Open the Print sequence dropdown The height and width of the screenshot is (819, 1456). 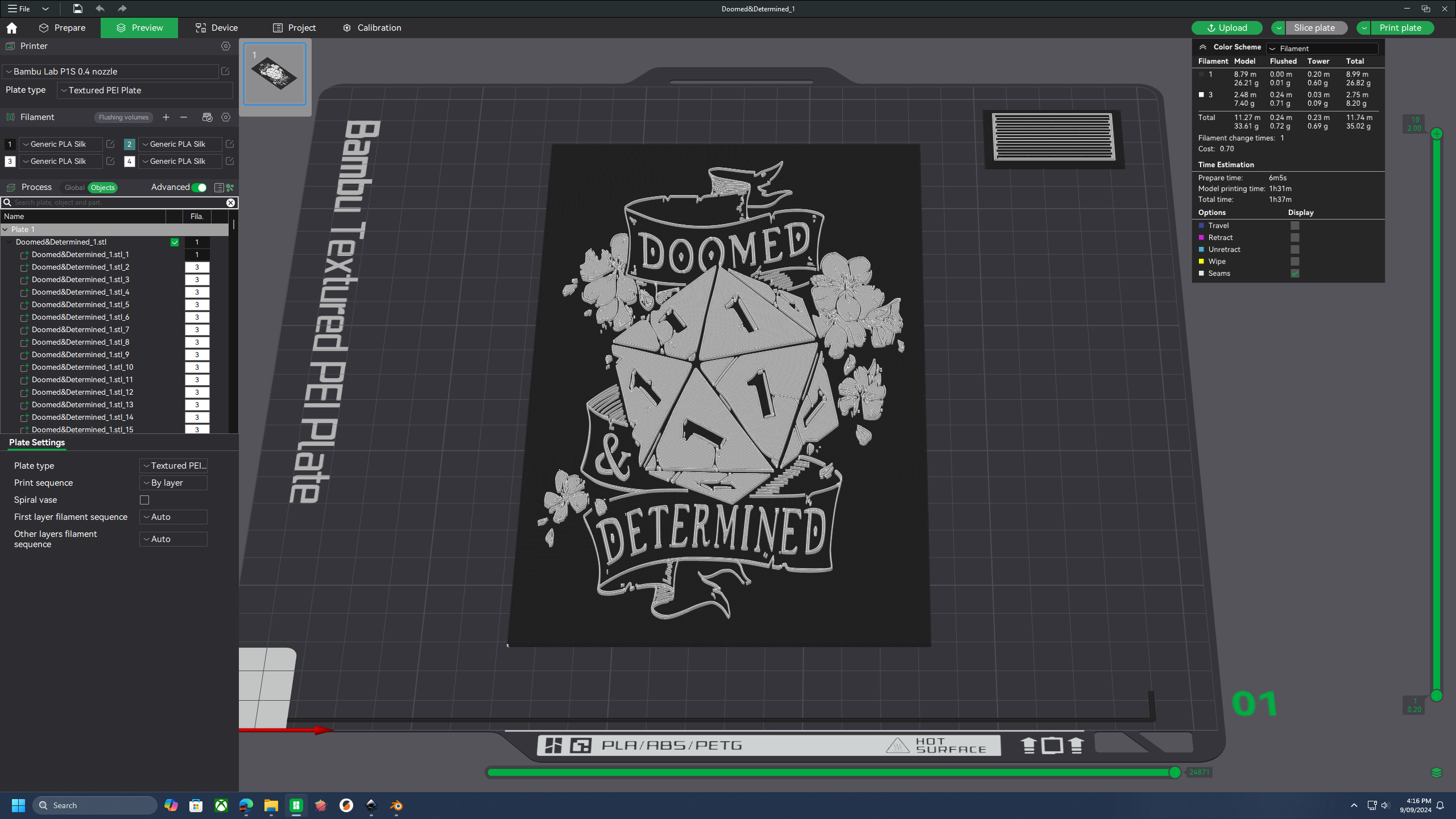coord(173,483)
